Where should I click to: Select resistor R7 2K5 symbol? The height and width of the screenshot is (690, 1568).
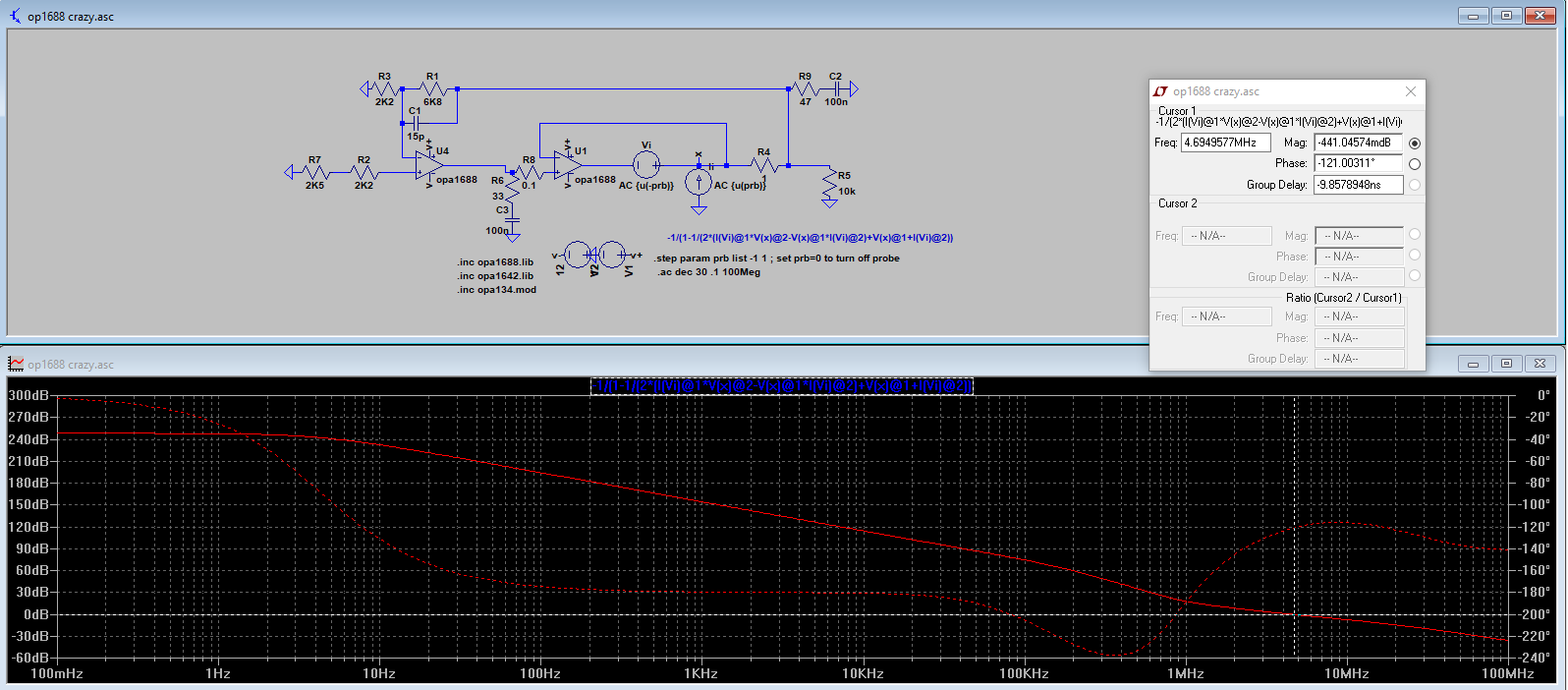click(x=314, y=172)
